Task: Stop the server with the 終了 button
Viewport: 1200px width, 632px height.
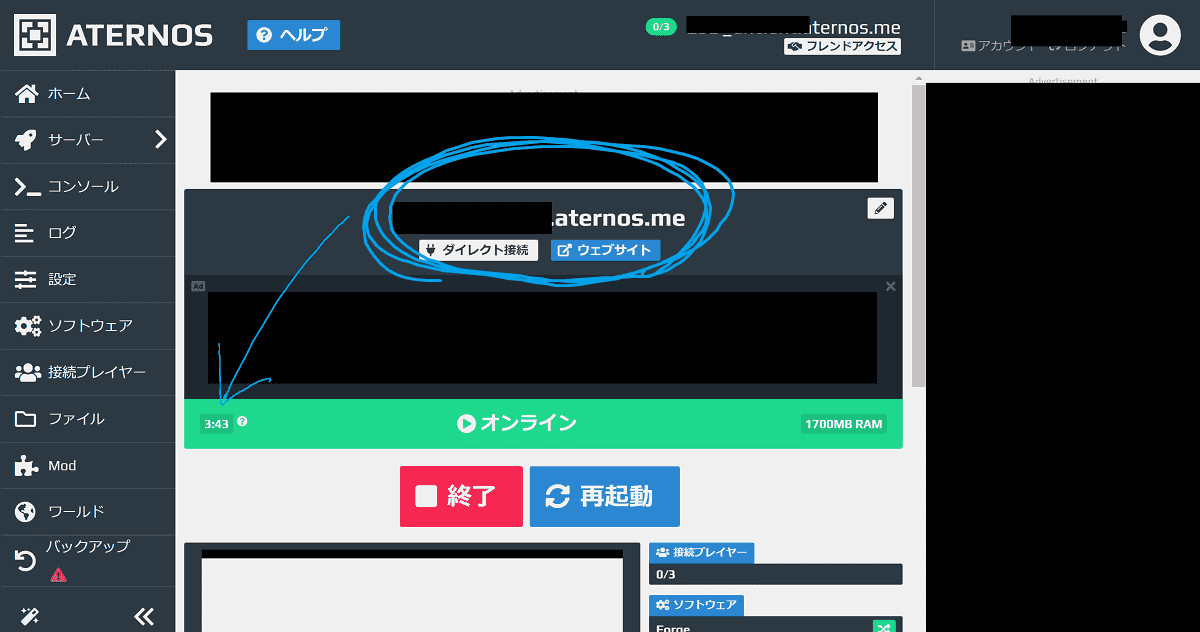Action: coord(461,496)
